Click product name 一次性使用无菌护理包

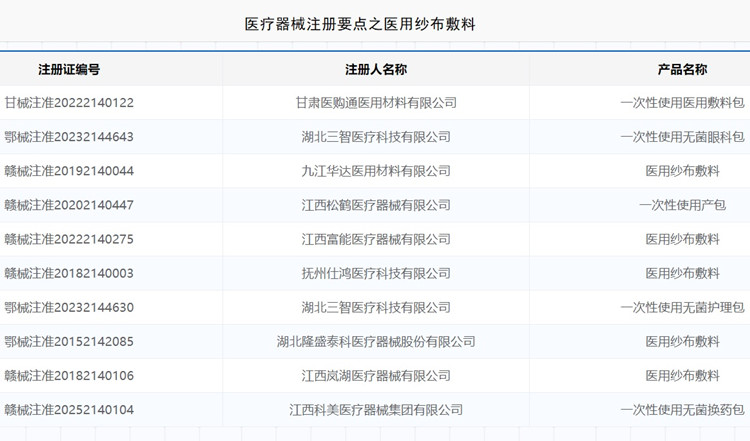pos(683,308)
